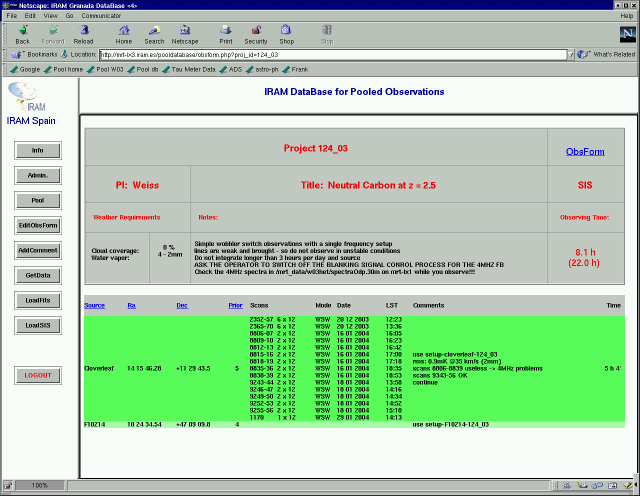Click the What's Related button
Screen dimensions: 640x496
[607, 54]
